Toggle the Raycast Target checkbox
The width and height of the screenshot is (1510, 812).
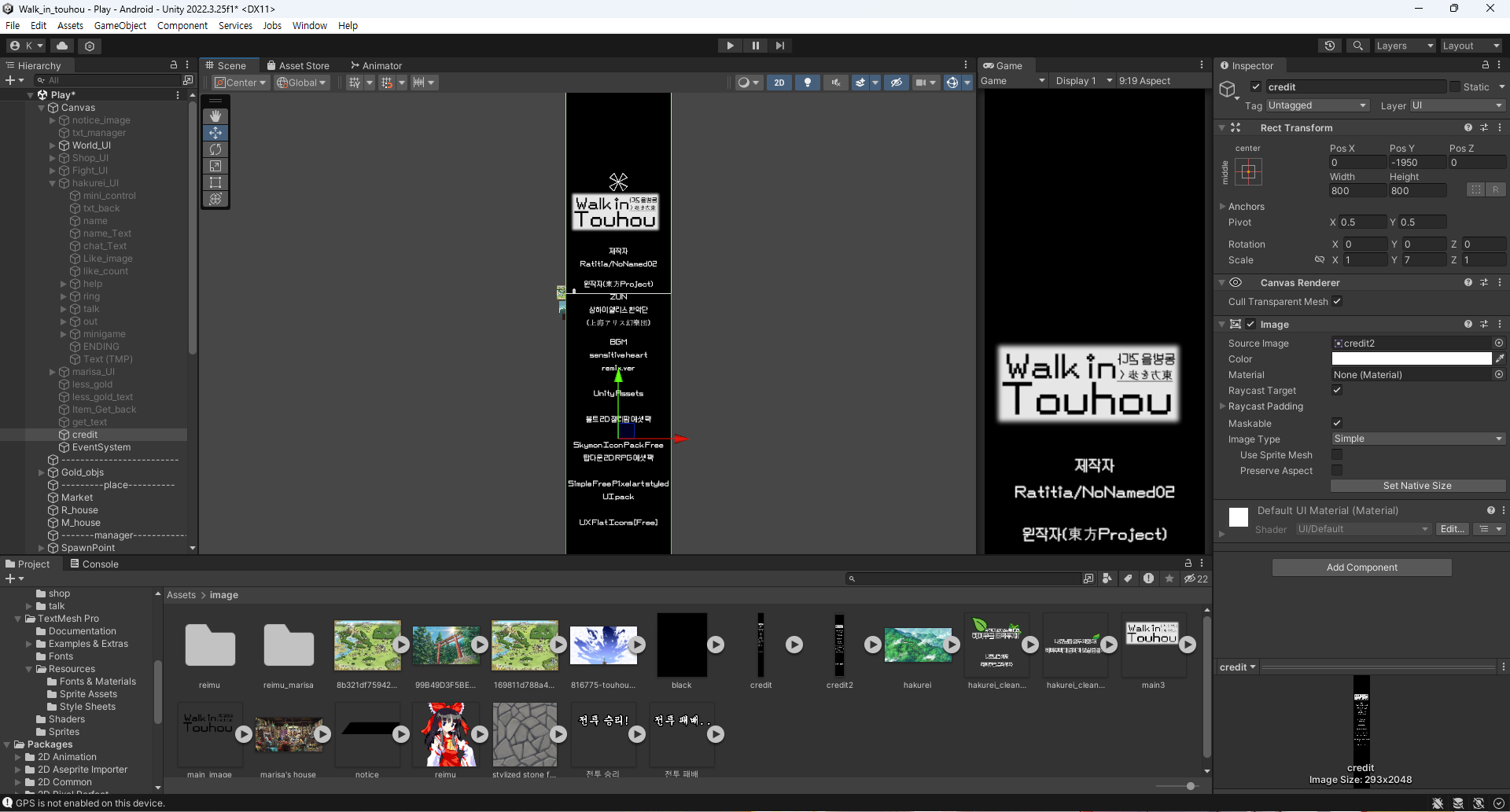(x=1337, y=390)
